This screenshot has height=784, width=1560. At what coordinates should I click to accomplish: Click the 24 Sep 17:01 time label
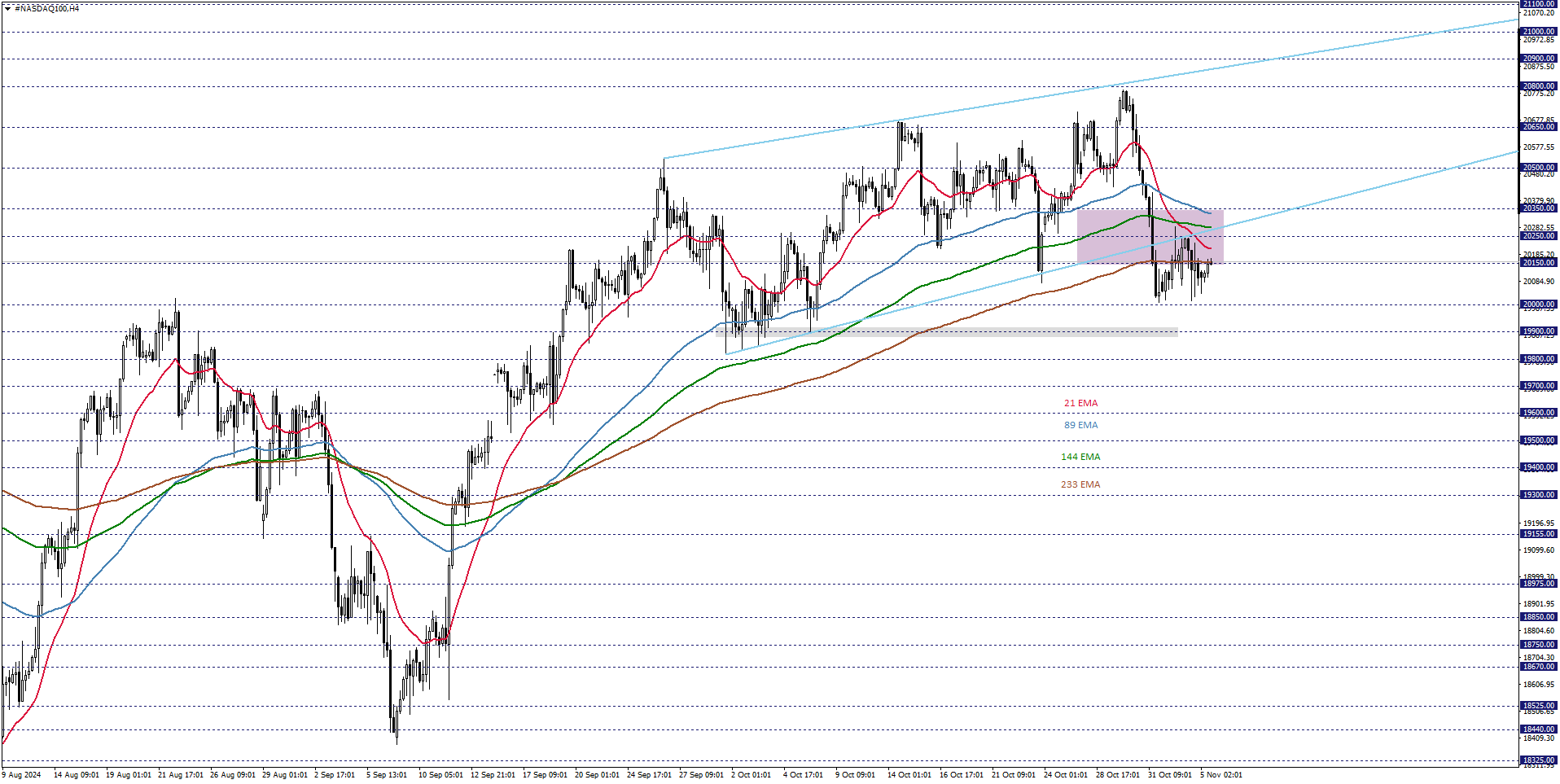click(x=649, y=775)
